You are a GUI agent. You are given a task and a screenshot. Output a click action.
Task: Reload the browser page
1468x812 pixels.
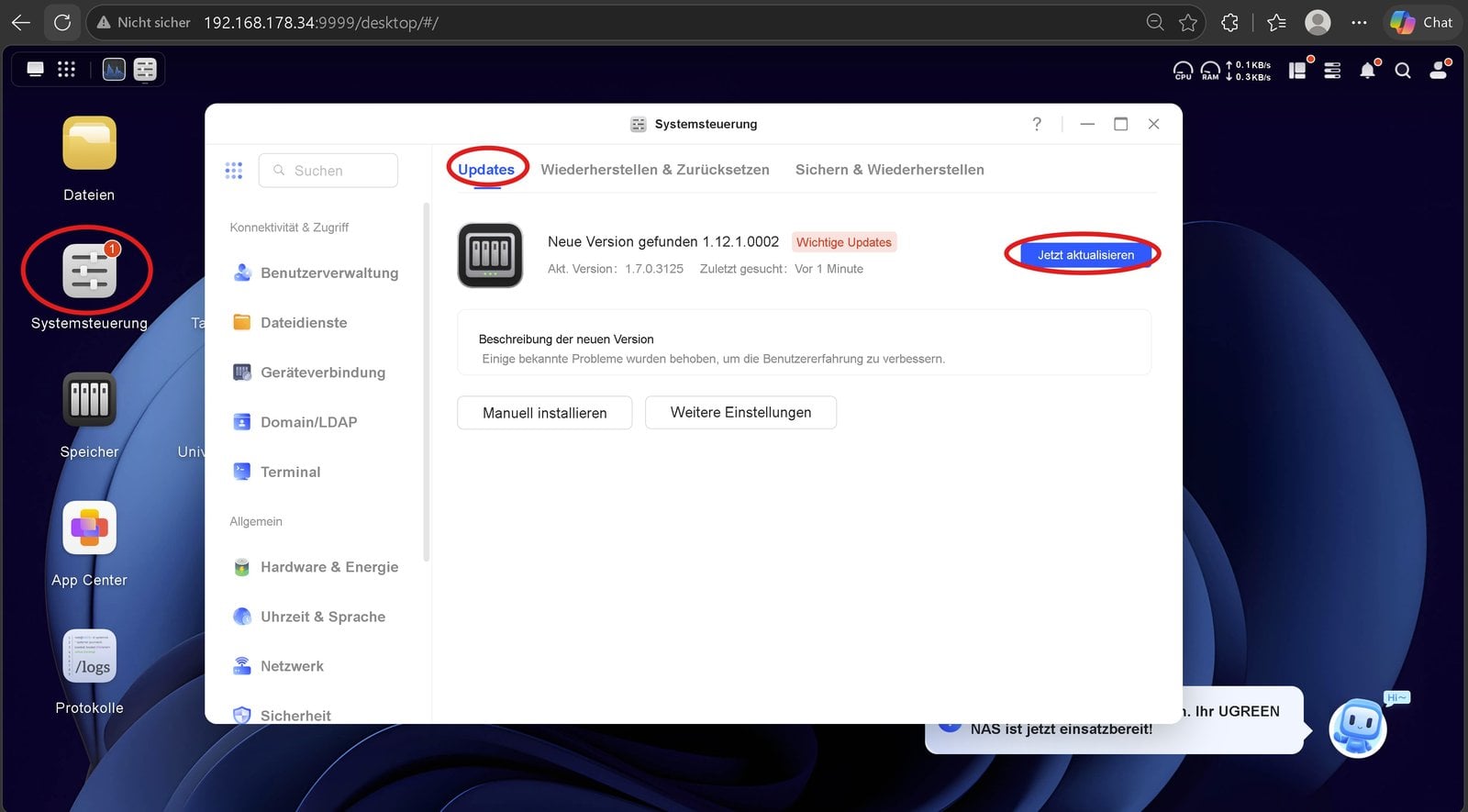point(62,22)
